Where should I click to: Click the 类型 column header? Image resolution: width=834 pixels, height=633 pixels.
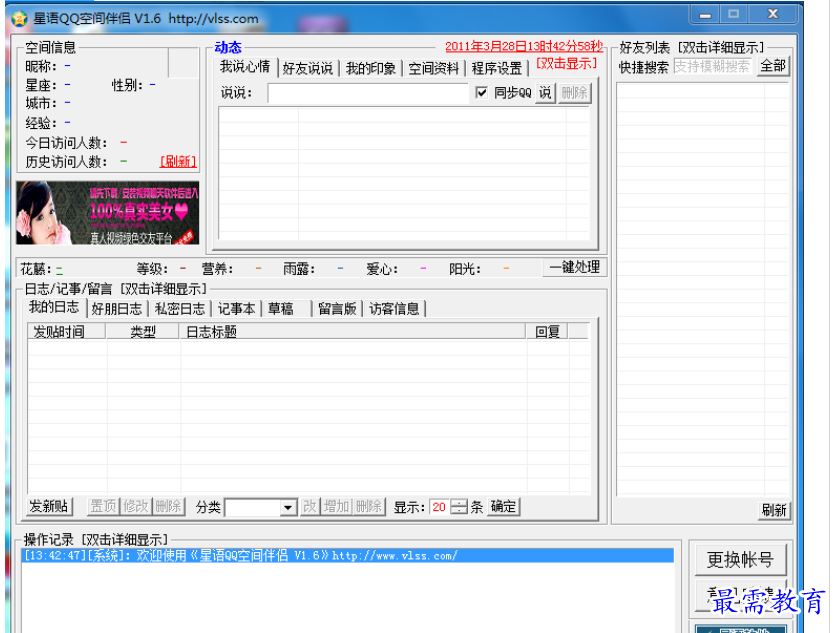143,332
